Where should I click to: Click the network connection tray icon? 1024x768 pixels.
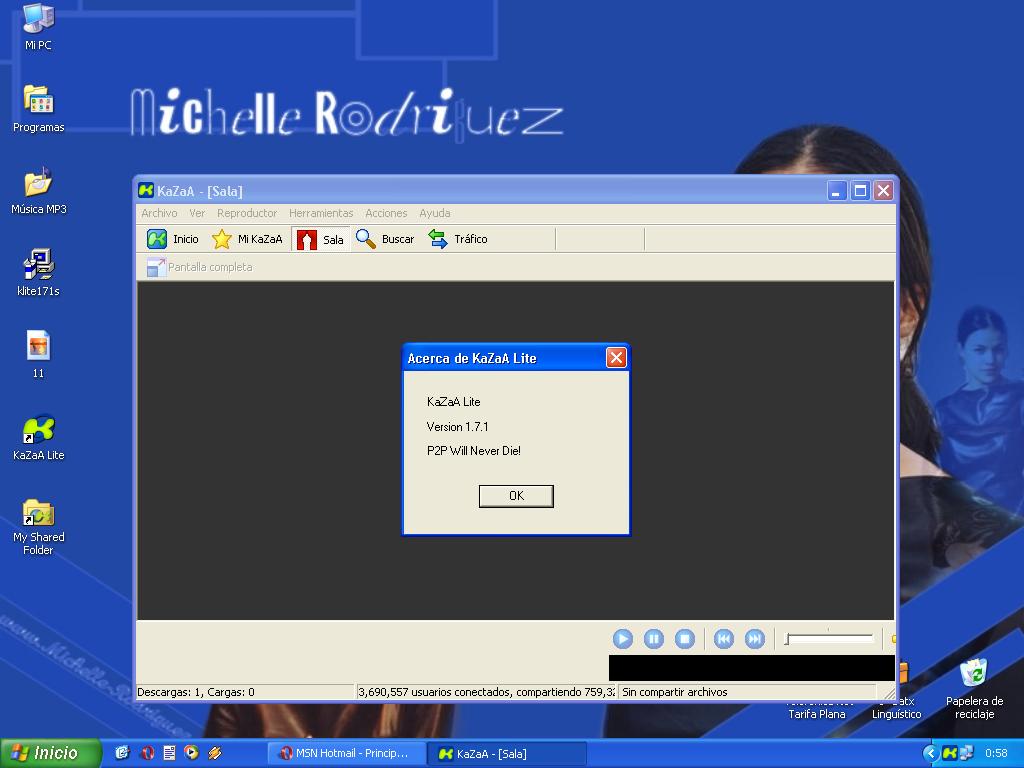click(966, 753)
